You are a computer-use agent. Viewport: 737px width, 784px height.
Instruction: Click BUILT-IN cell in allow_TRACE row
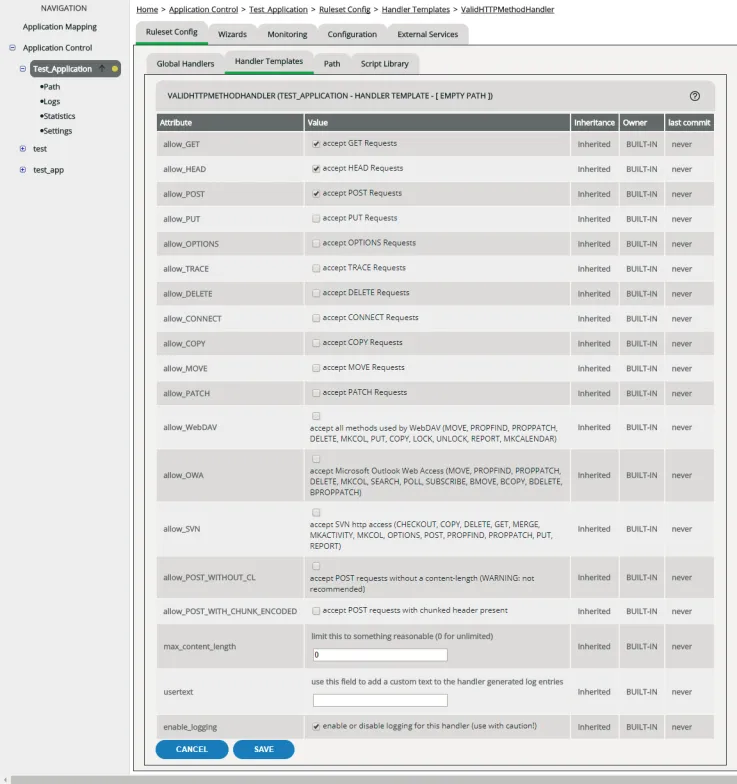point(642,268)
